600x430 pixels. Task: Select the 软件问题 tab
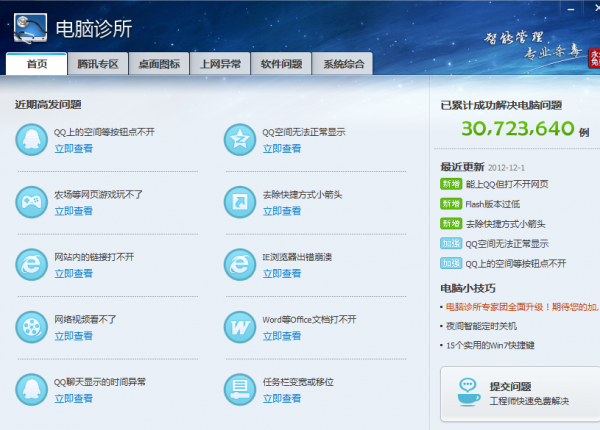coord(281,64)
